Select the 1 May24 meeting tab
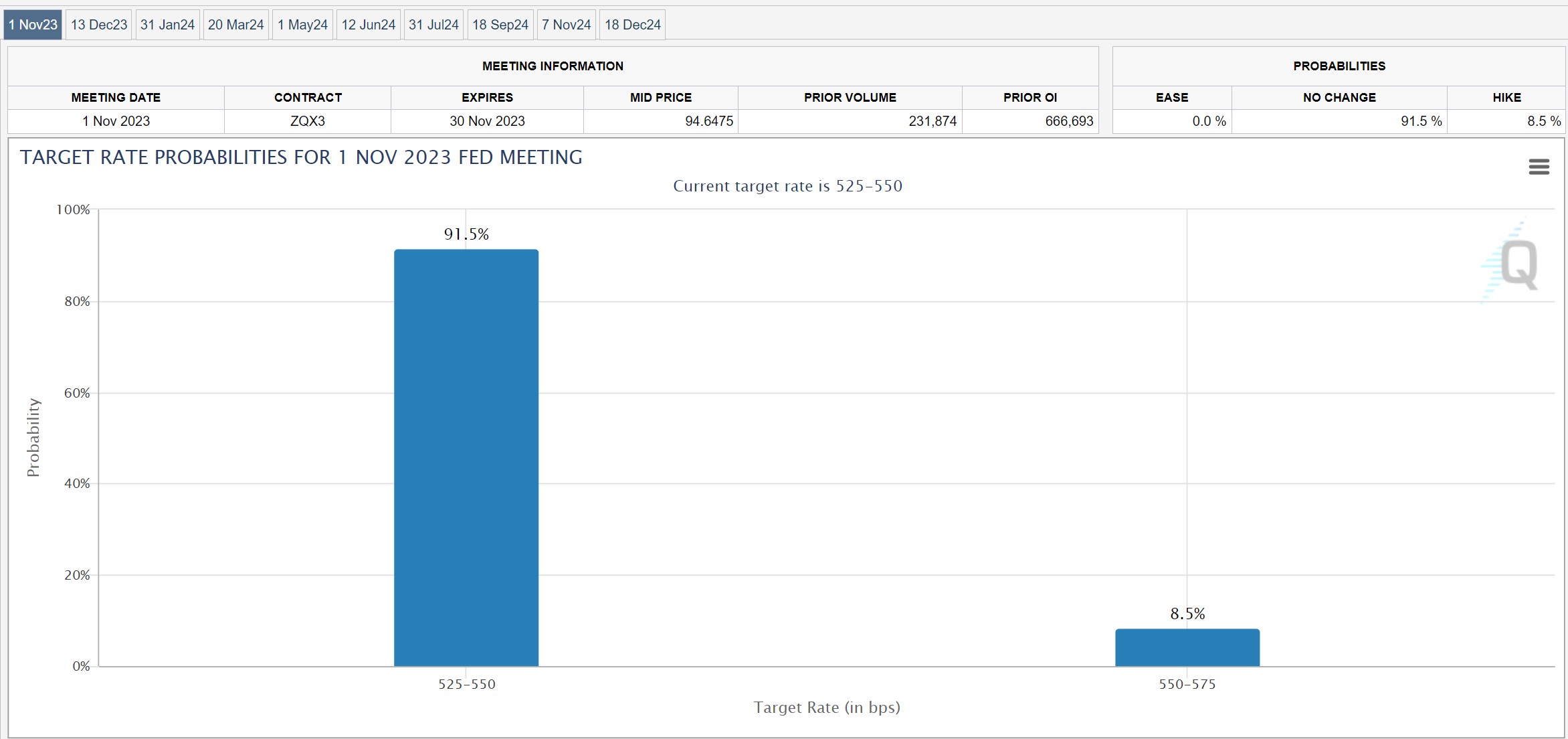Screen dimensions: 1568x739 pyautogui.click(x=302, y=25)
